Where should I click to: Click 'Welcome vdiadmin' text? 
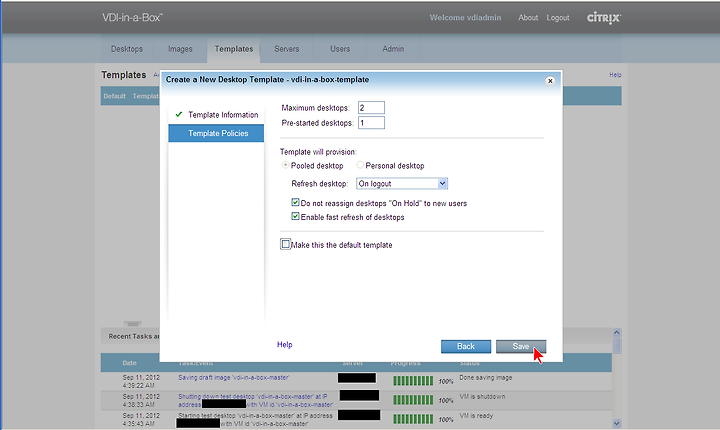click(465, 17)
